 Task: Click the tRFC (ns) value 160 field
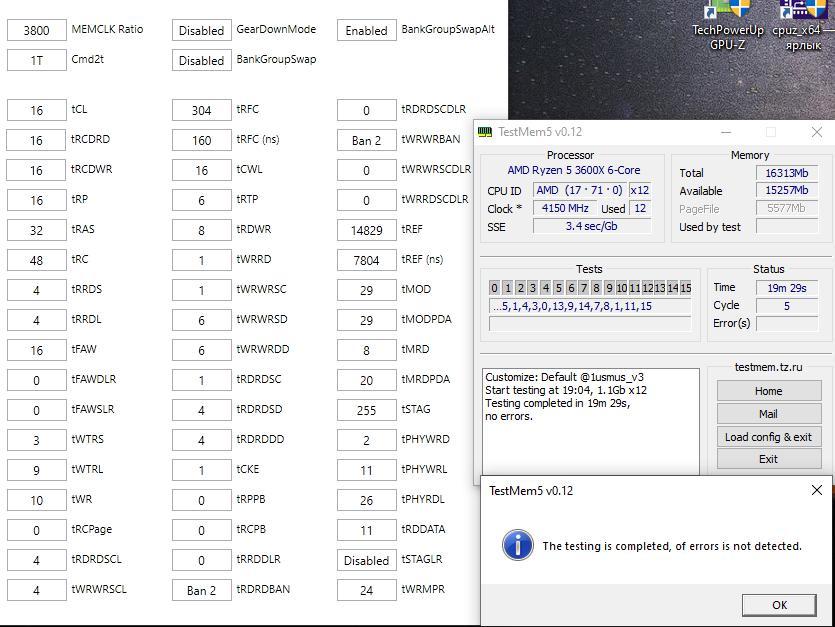[202, 140]
